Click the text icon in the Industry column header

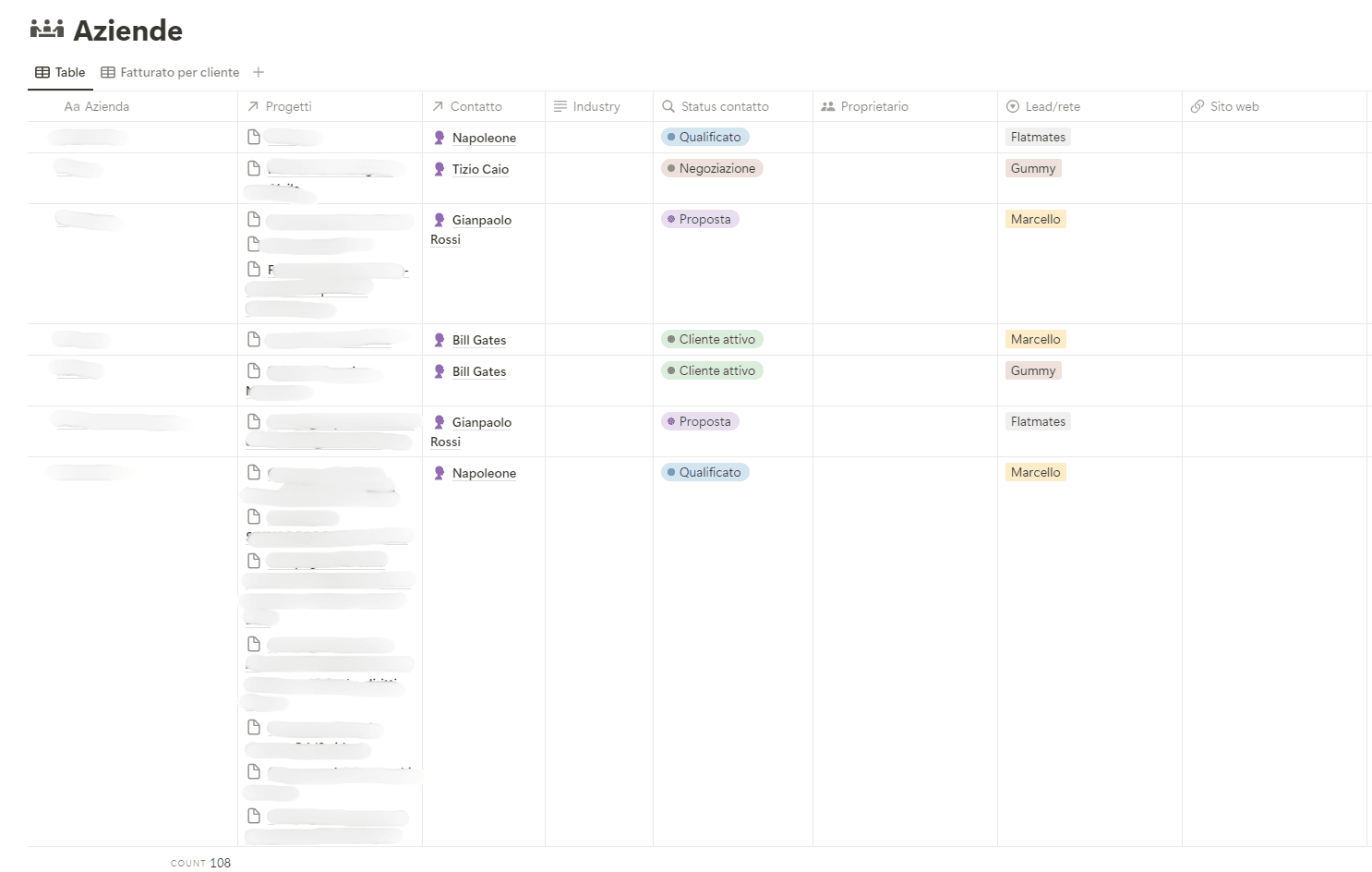coord(560,106)
